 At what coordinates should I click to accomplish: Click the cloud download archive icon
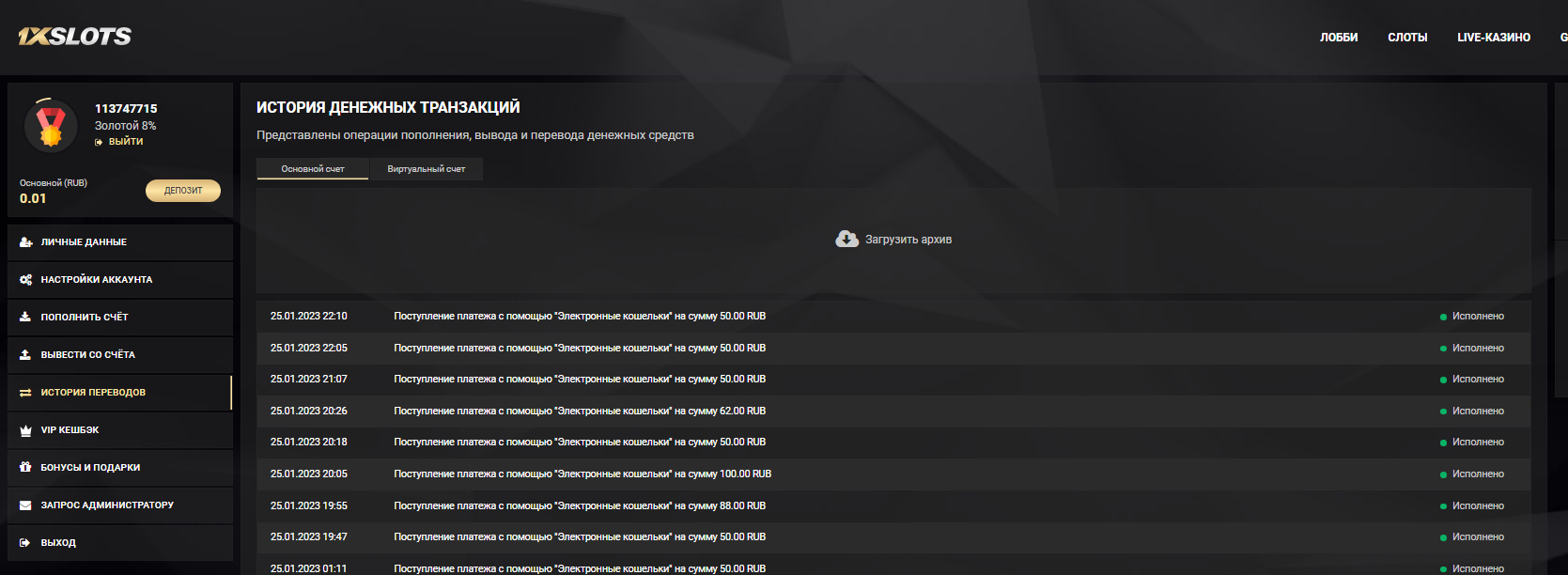(x=846, y=240)
